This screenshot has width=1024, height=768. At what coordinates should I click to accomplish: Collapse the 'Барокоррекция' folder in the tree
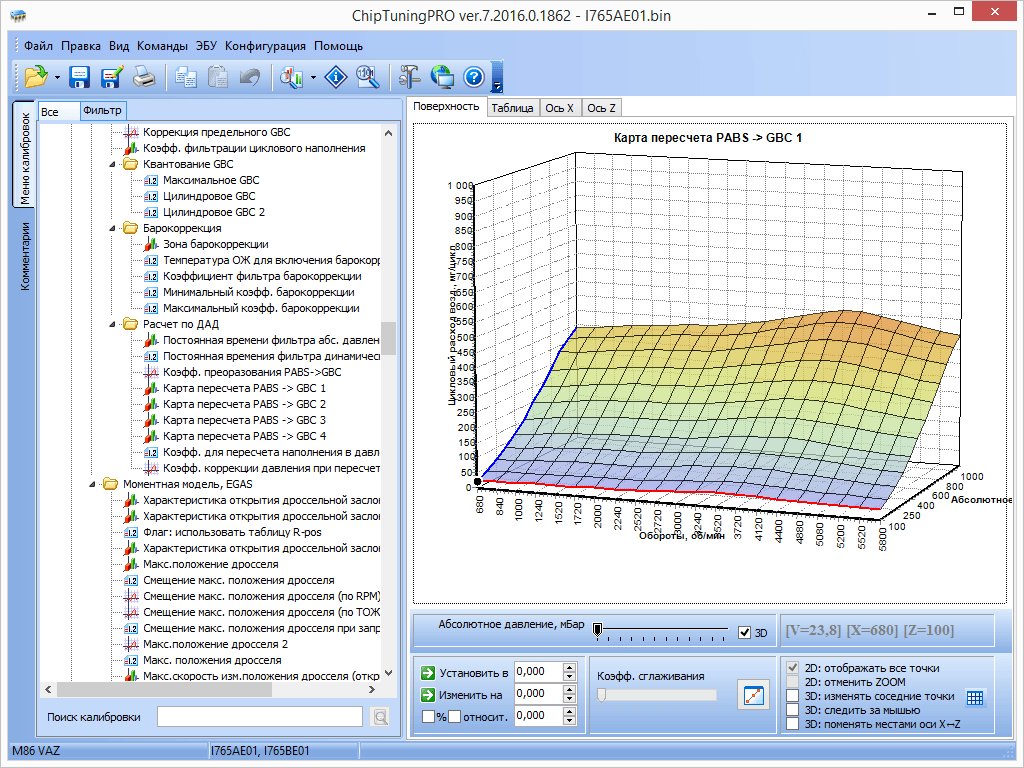[x=112, y=228]
